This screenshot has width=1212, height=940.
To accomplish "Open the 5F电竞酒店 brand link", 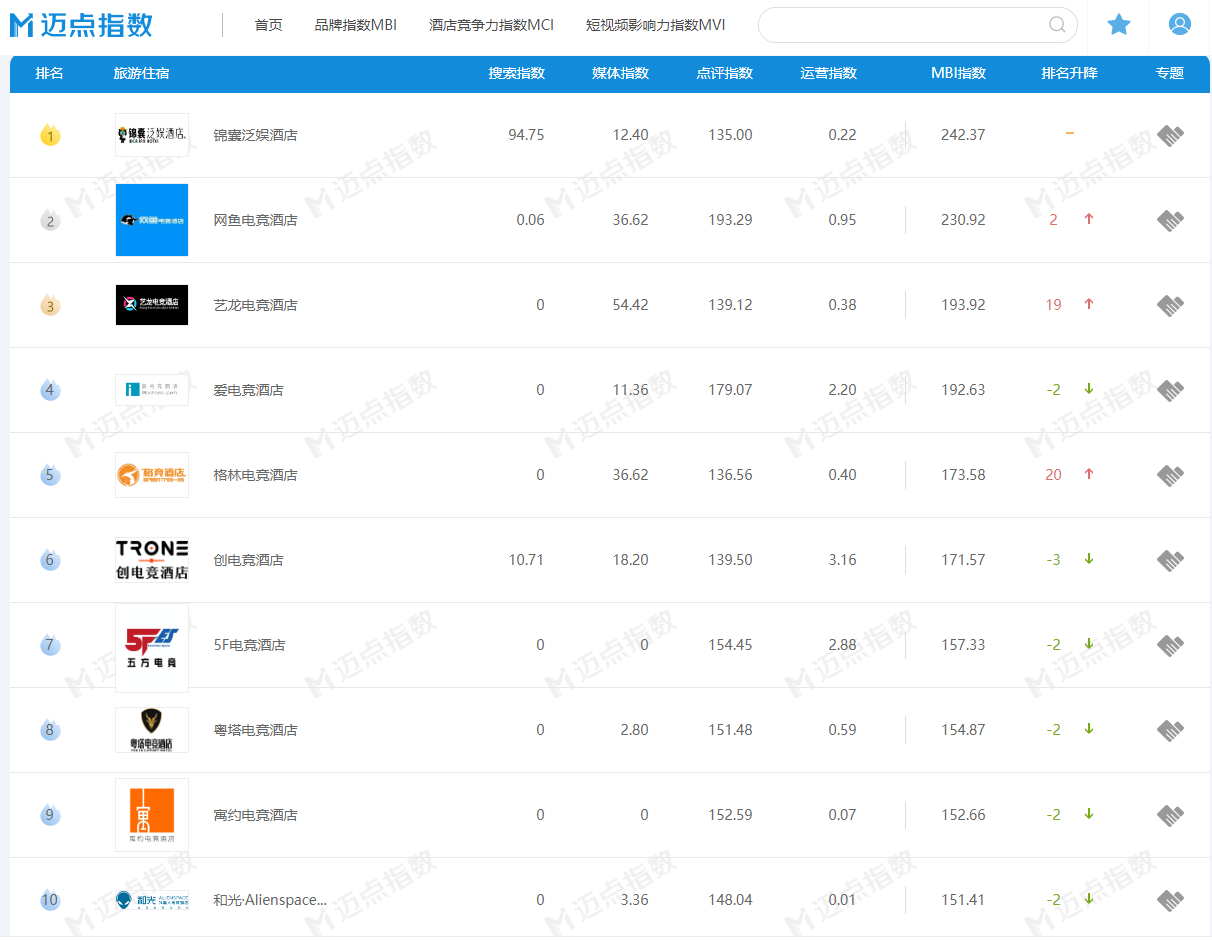I will (249, 645).
